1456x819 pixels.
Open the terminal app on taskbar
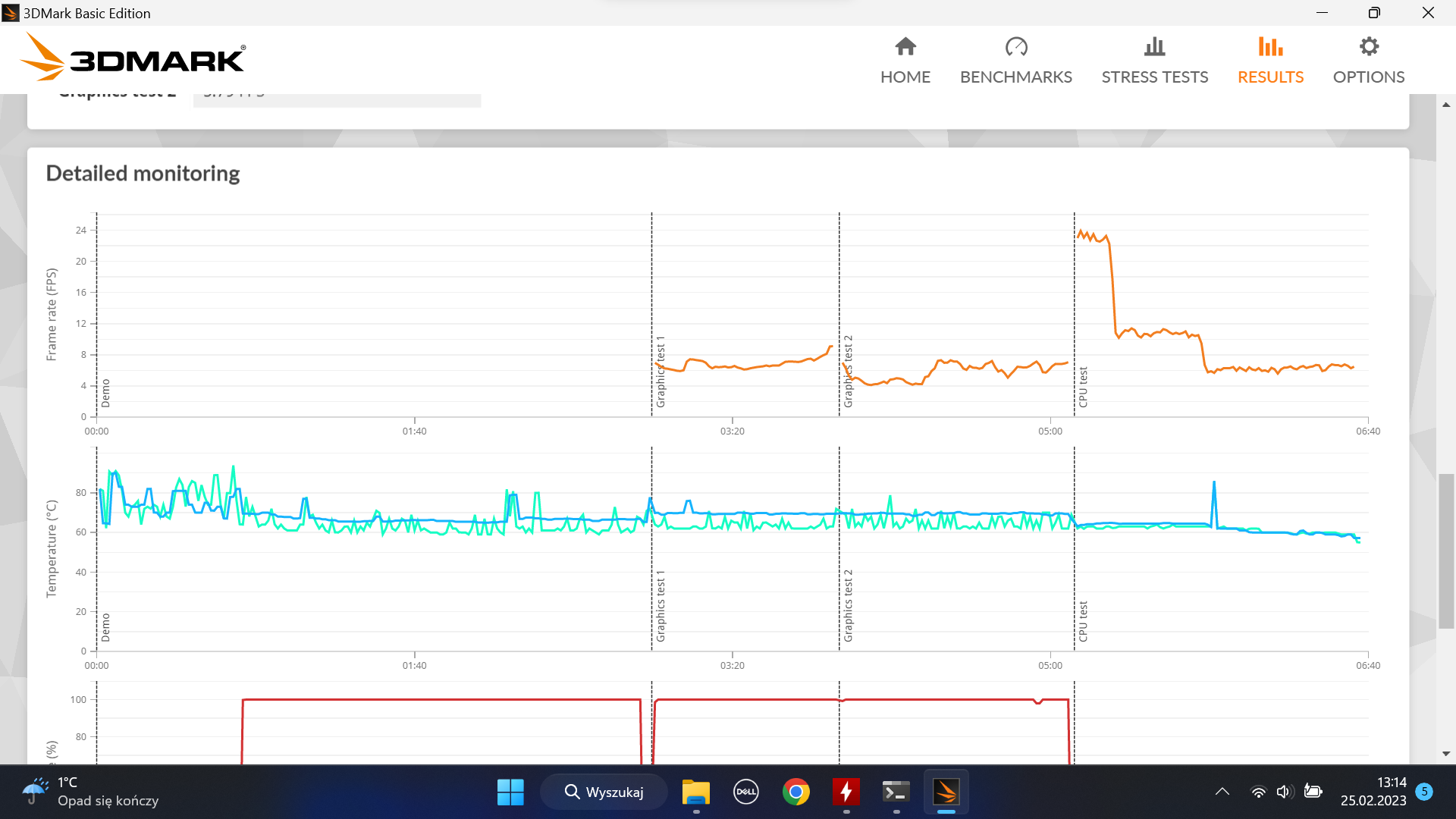896,792
